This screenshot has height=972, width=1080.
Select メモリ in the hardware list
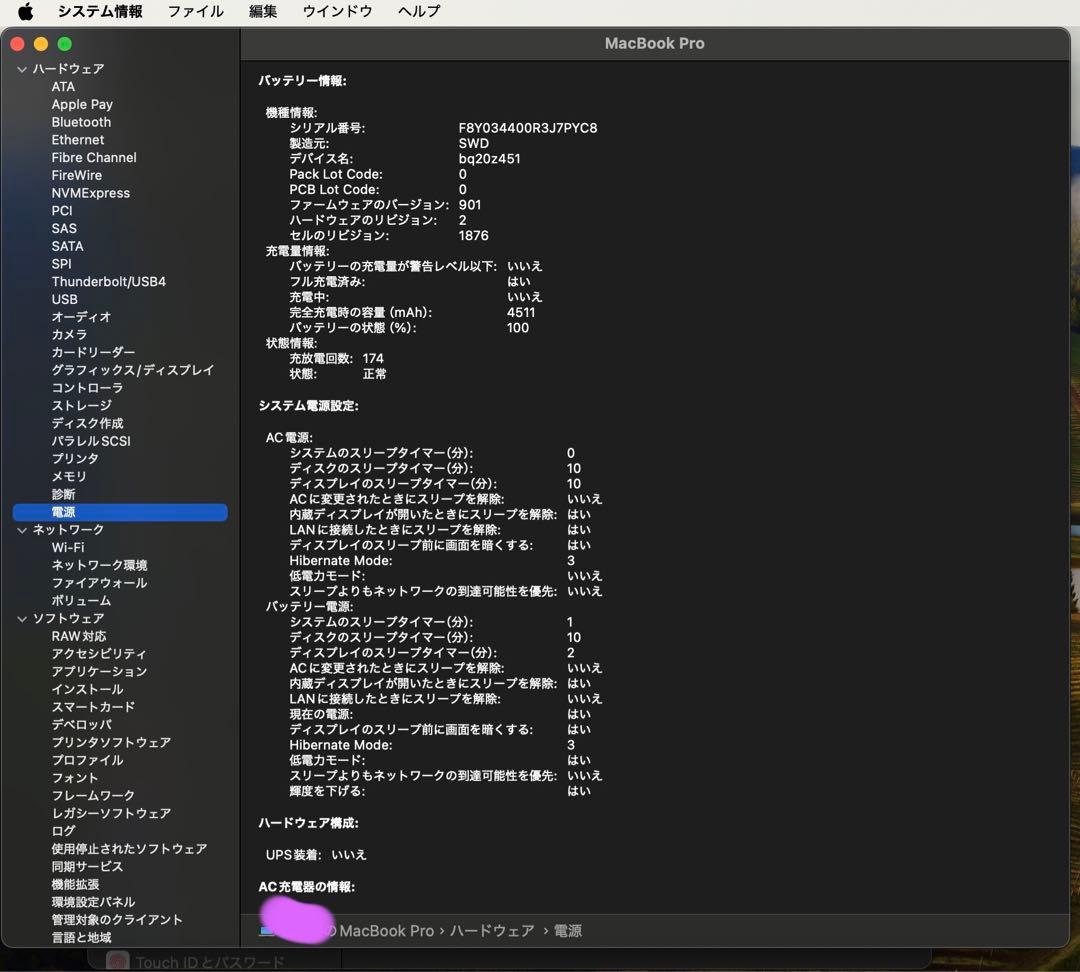click(68, 476)
